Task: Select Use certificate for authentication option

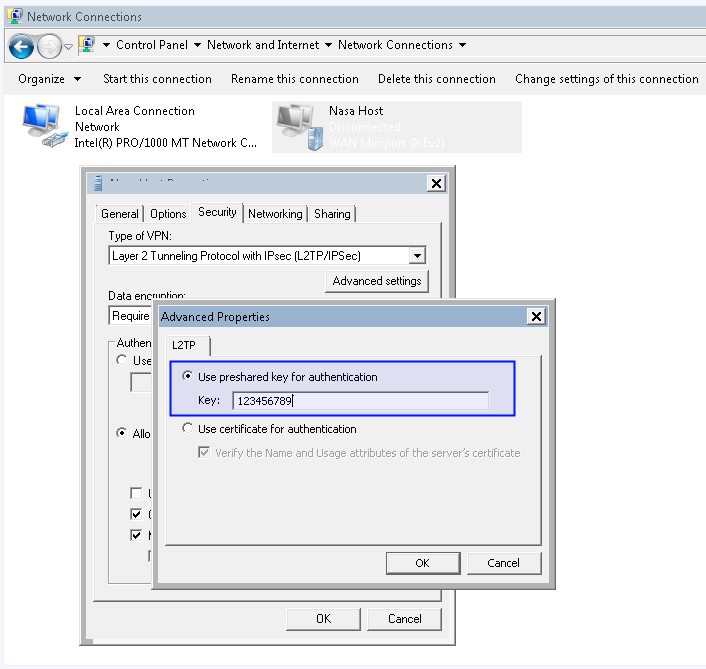Action: coord(188,429)
